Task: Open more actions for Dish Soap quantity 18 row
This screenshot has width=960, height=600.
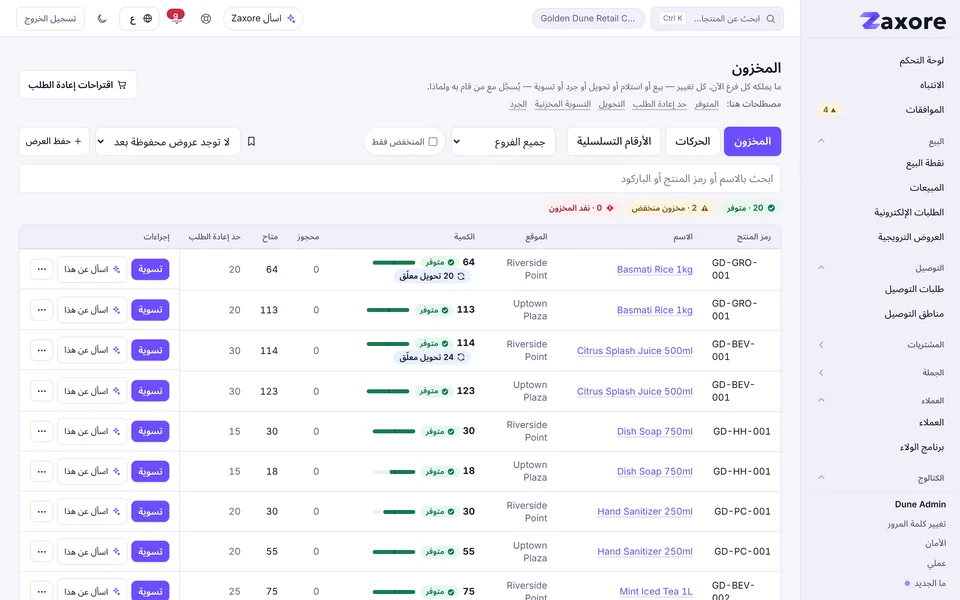Action: [42, 471]
